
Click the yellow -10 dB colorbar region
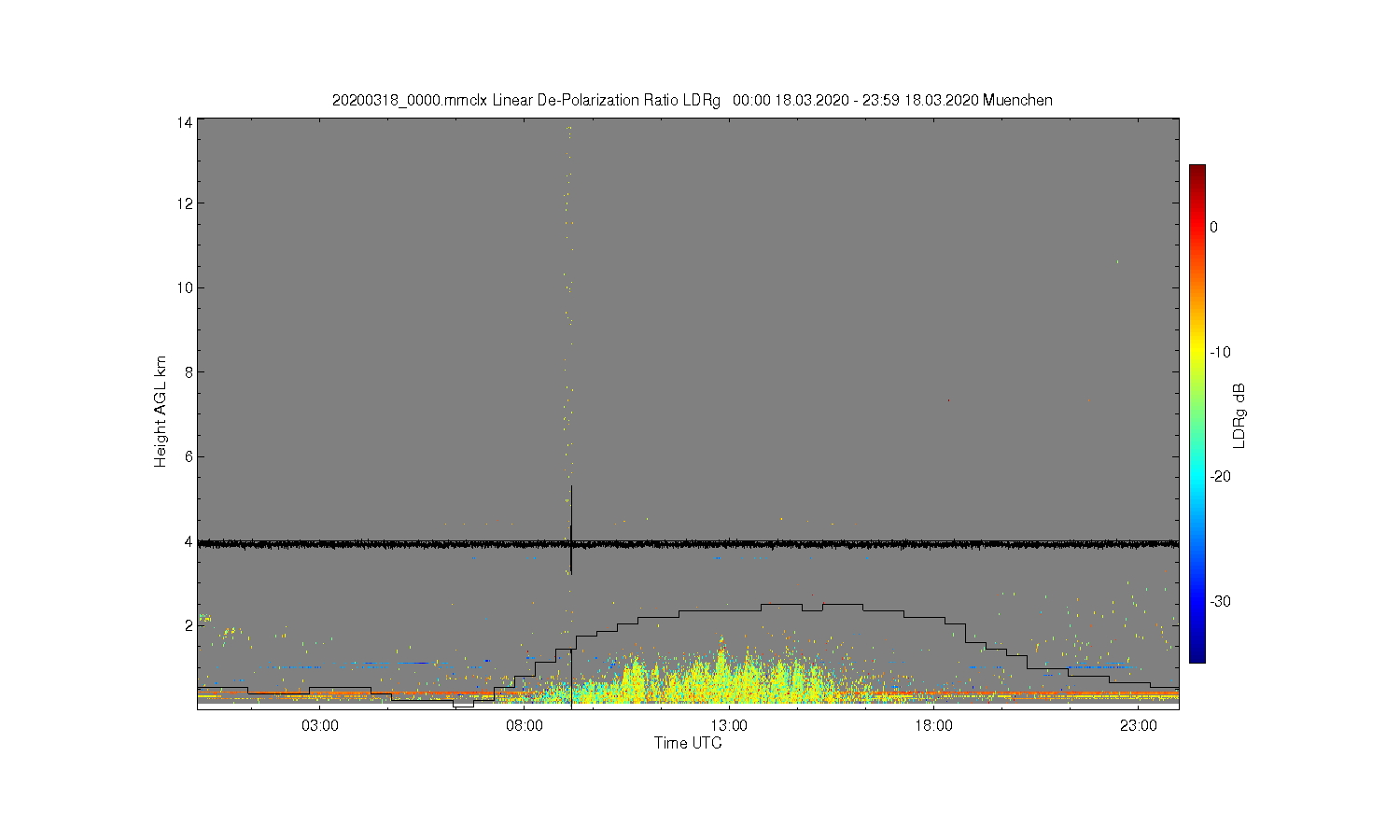(x=1197, y=352)
